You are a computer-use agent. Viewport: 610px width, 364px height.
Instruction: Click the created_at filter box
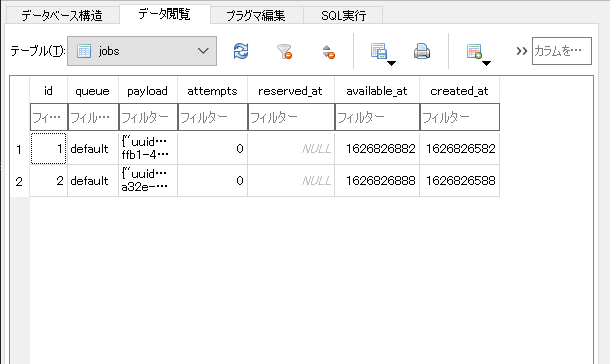point(460,117)
